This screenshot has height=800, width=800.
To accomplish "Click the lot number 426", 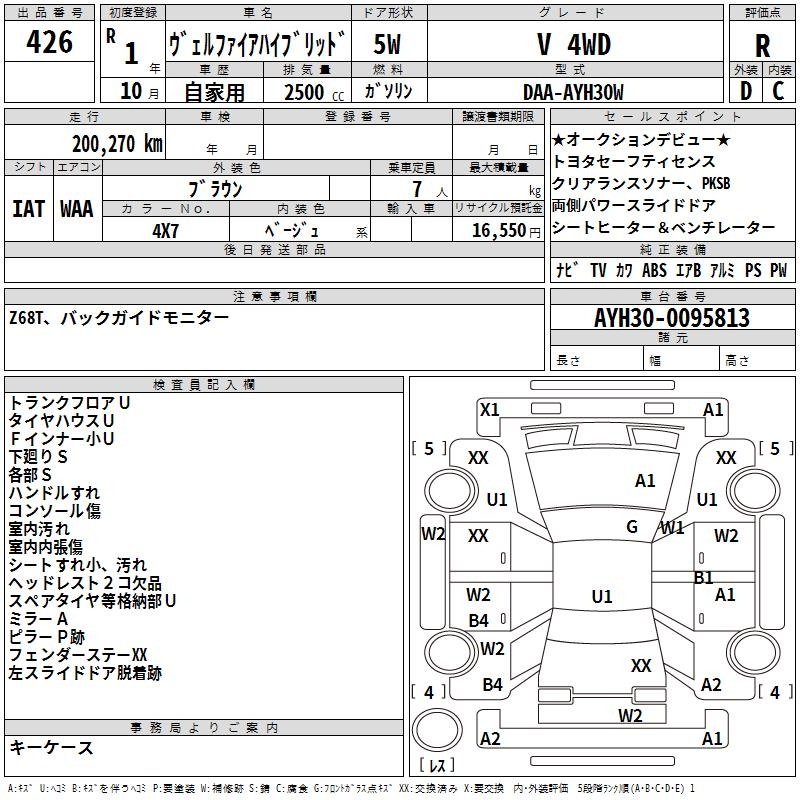I will click(49, 41).
